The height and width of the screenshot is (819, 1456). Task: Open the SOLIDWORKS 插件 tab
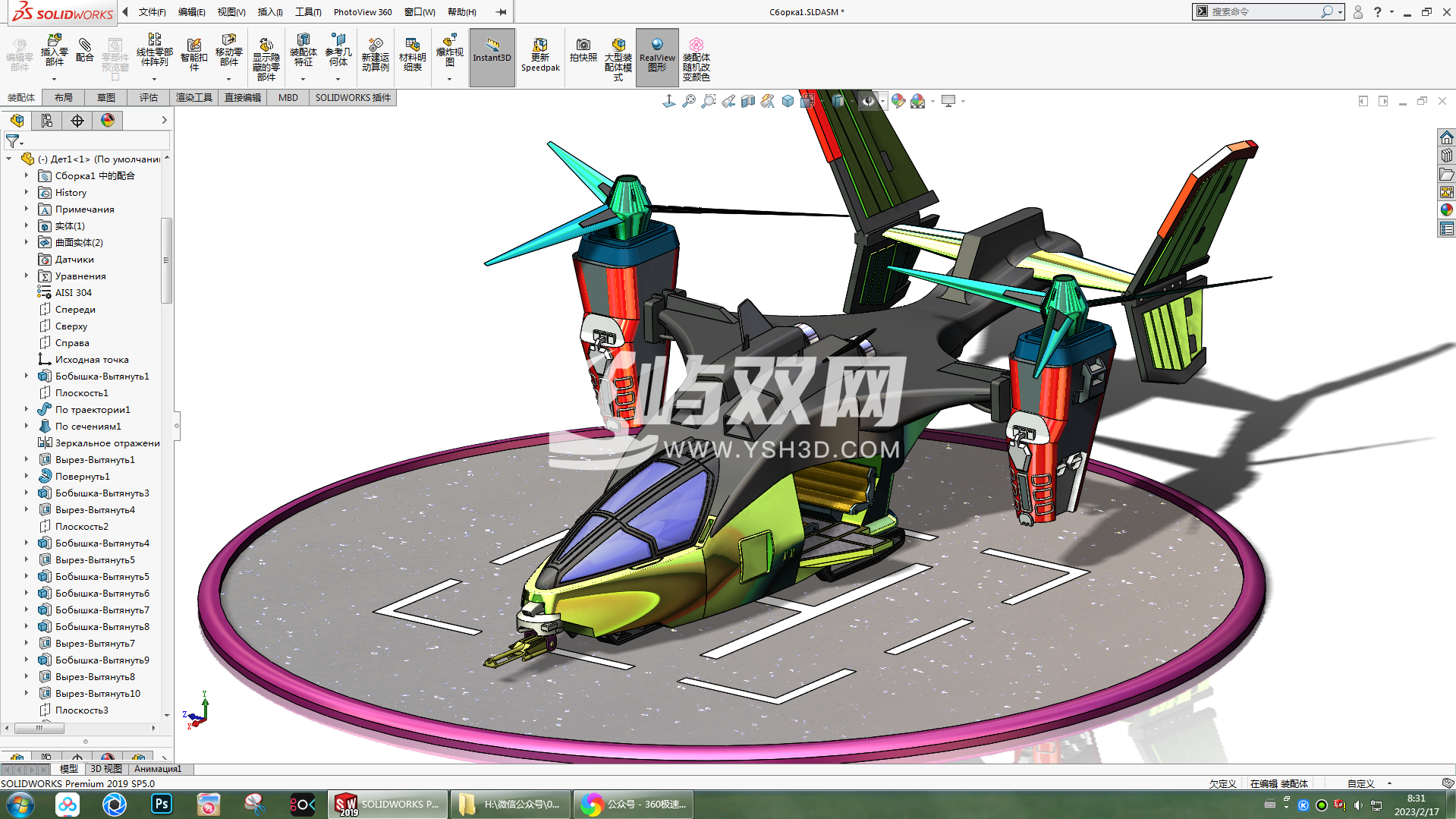pyautogui.click(x=353, y=98)
